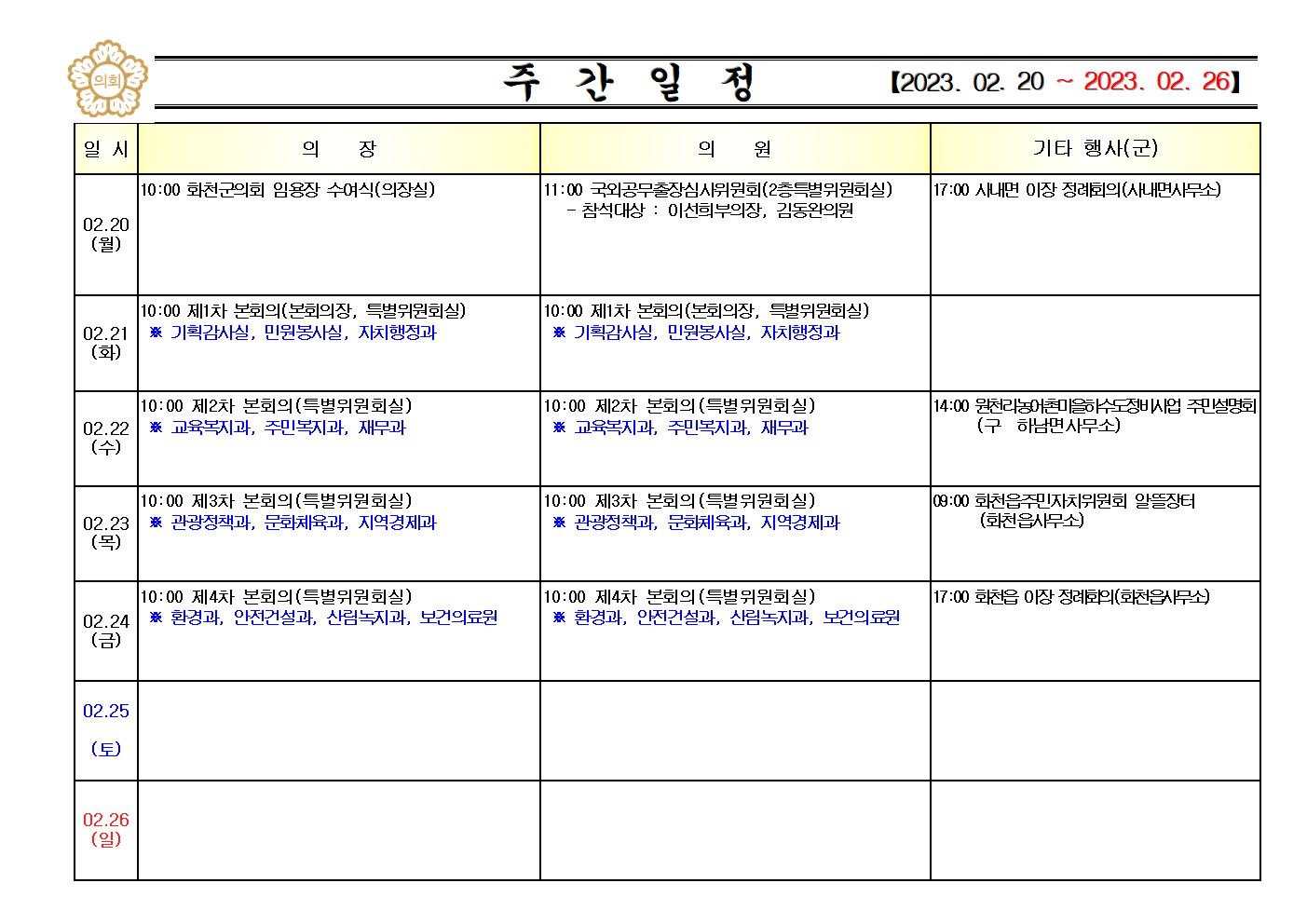Viewport: 1307px width, 924px height.
Task: Click 환경과 line in the 의원 column
Action: [x=727, y=618]
